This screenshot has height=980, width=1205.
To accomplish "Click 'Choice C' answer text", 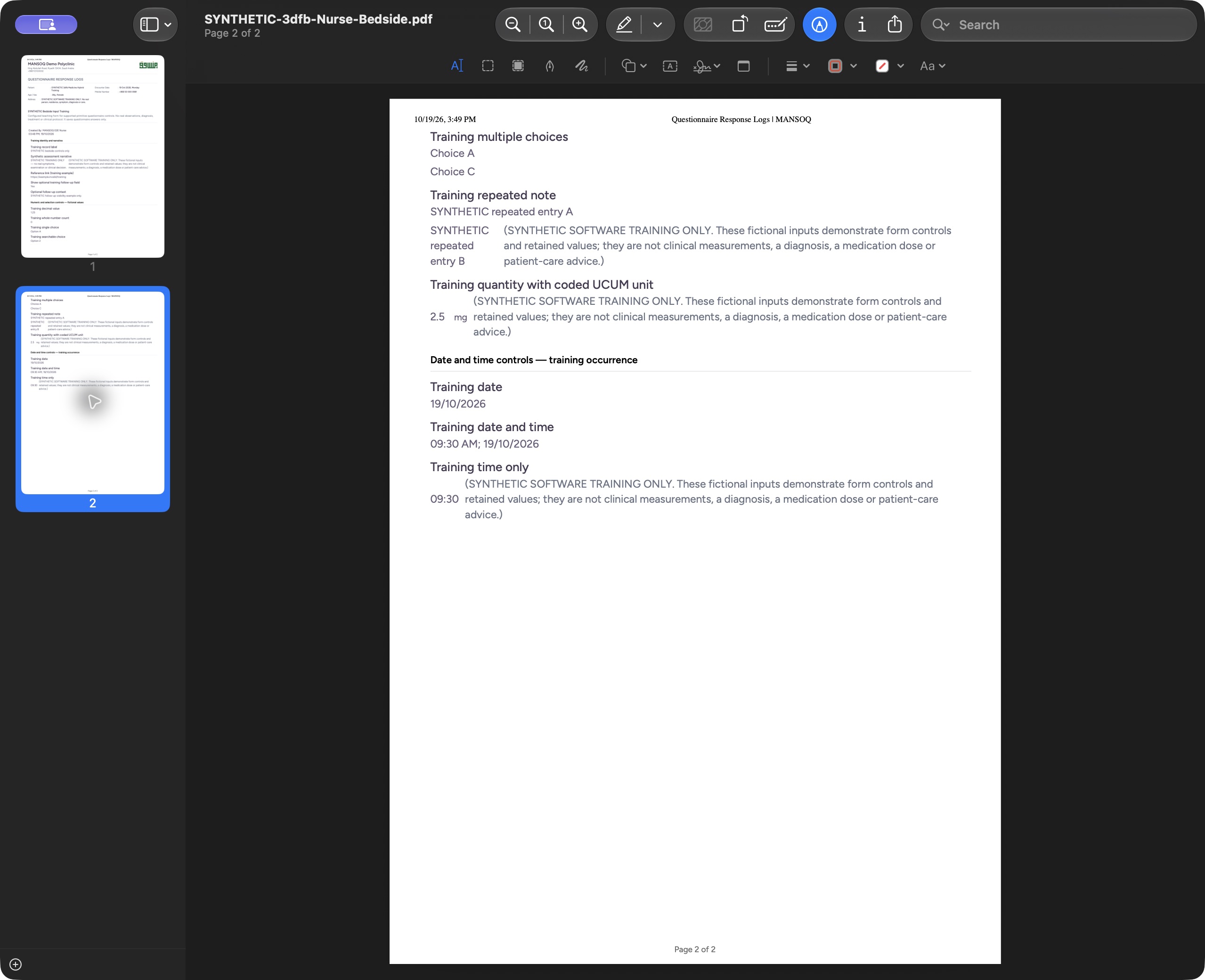I will [x=453, y=171].
